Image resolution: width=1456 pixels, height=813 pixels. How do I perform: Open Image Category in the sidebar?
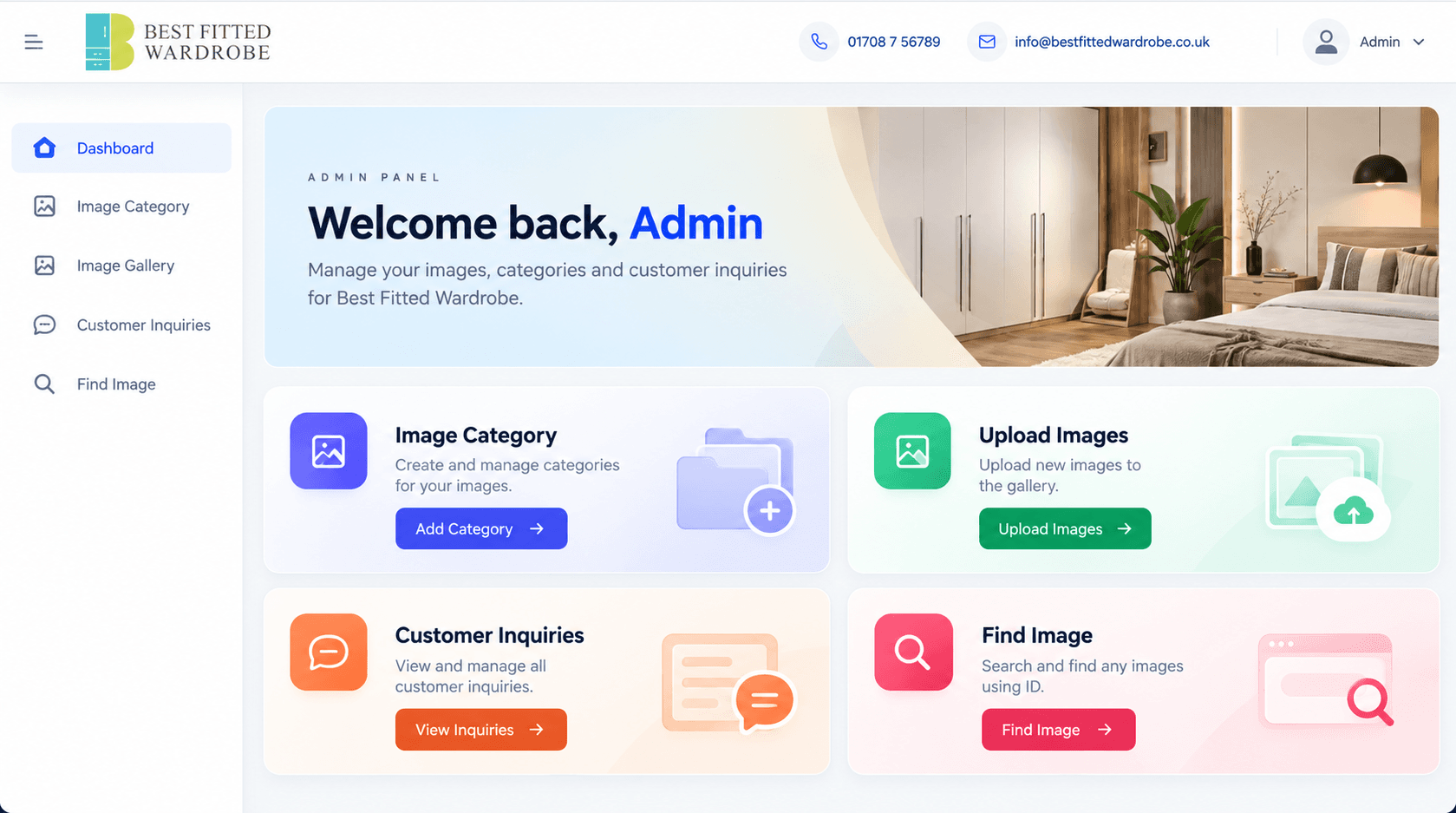[x=121, y=207]
